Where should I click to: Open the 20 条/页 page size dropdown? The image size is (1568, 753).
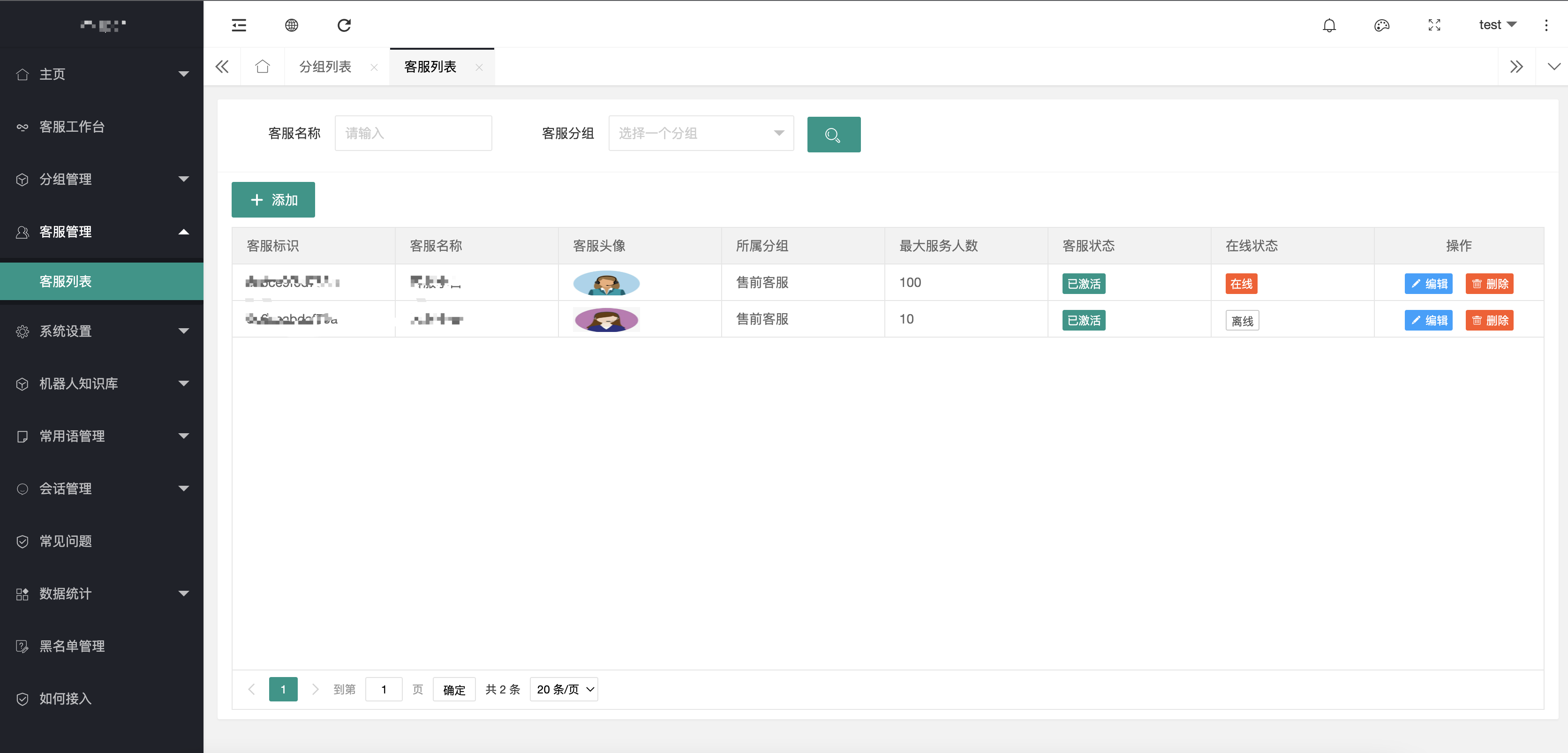[564, 689]
